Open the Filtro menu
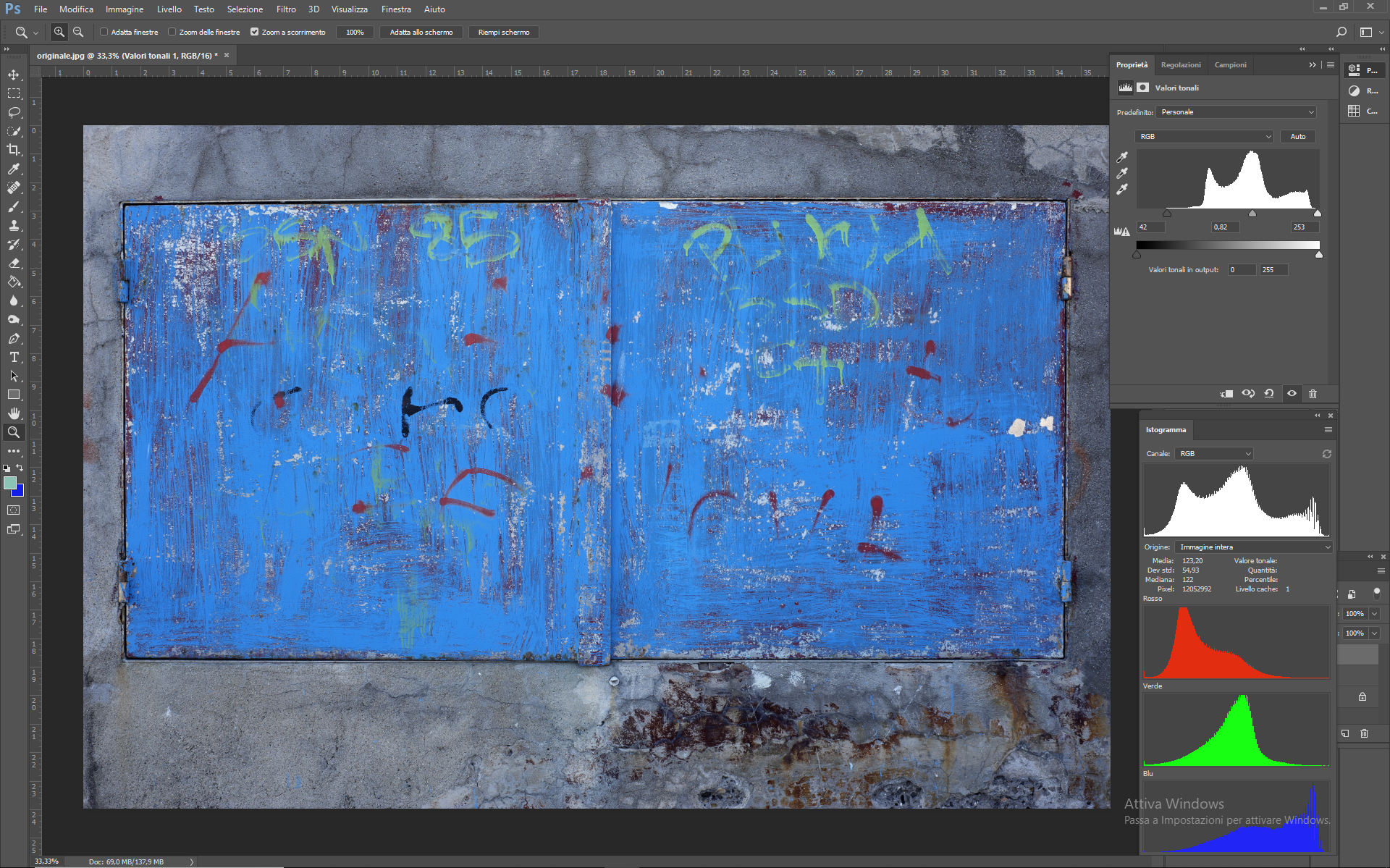Screen dimensions: 1390x868 click(x=286, y=9)
